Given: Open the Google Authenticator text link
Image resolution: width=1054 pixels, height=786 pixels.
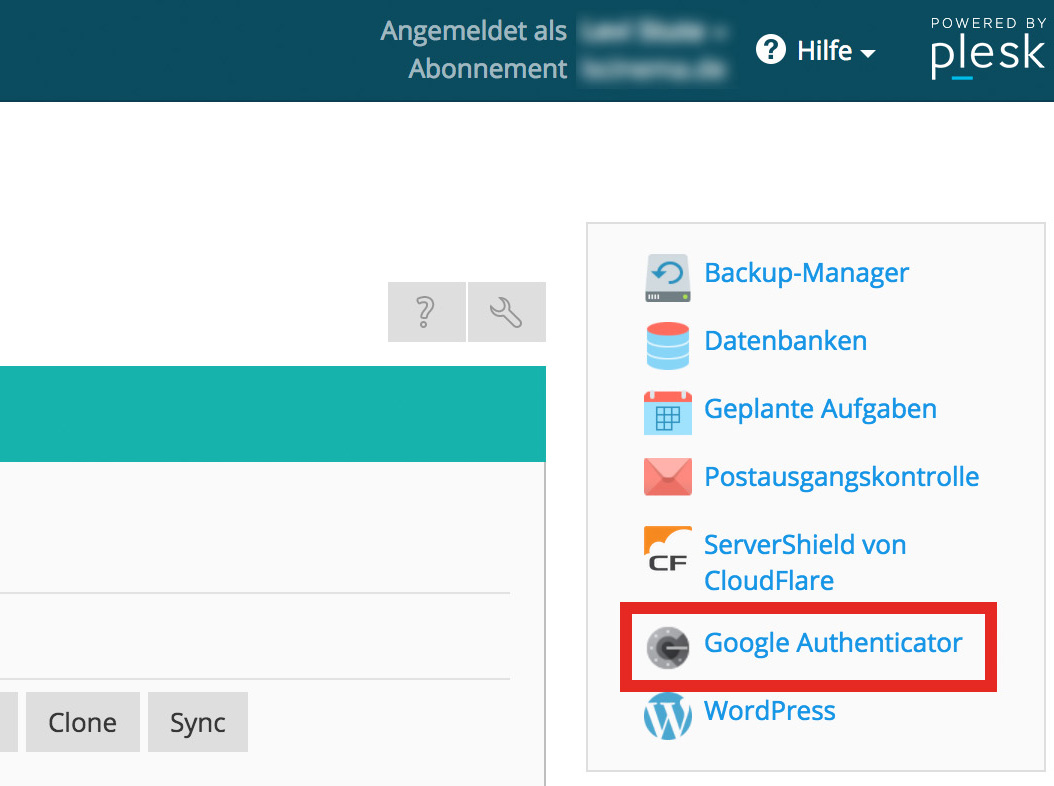Looking at the screenshot, I should (x=833, y=643).
